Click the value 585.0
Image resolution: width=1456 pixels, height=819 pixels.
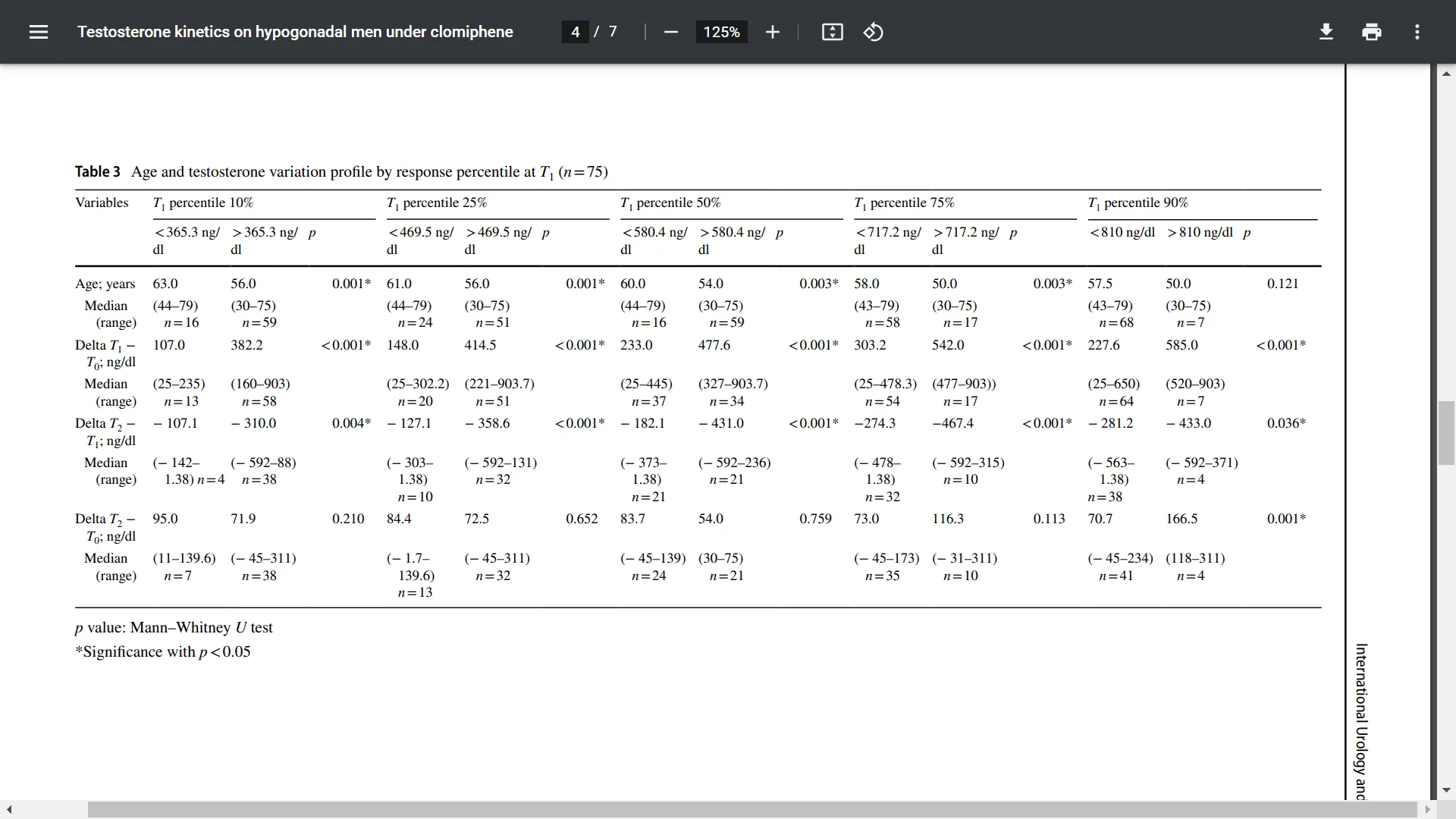click(x=1181, y=345)
